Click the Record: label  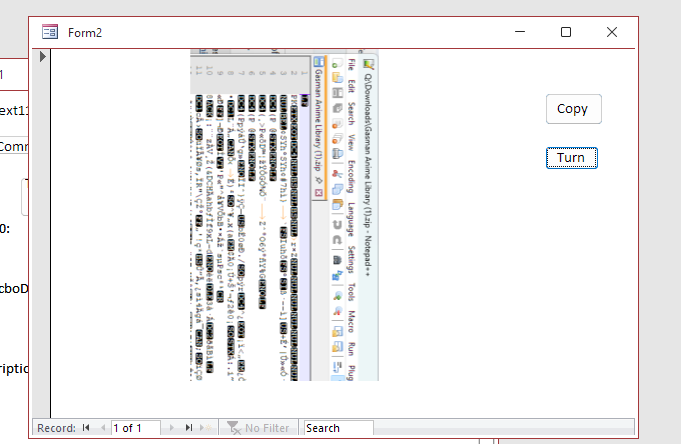(x=56, y=428)
